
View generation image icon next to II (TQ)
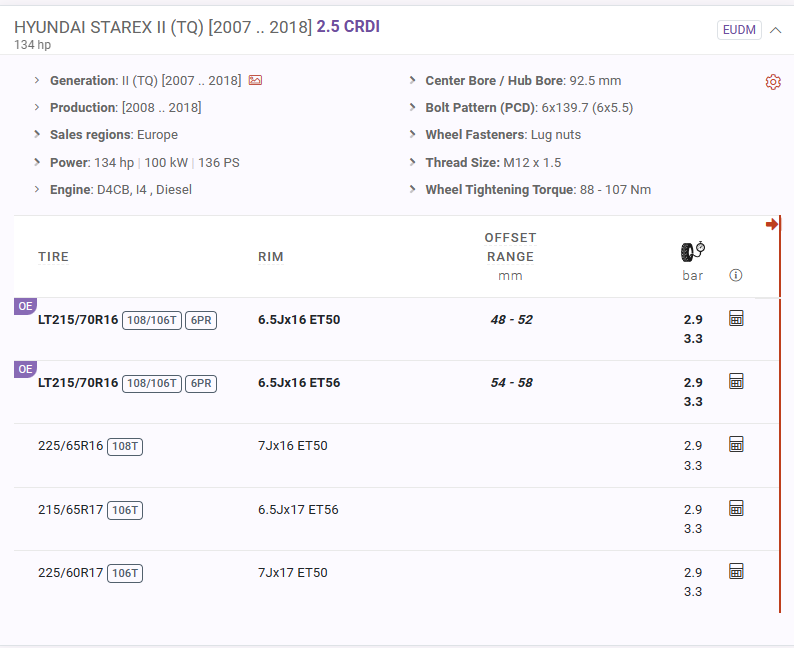point(255,80)
